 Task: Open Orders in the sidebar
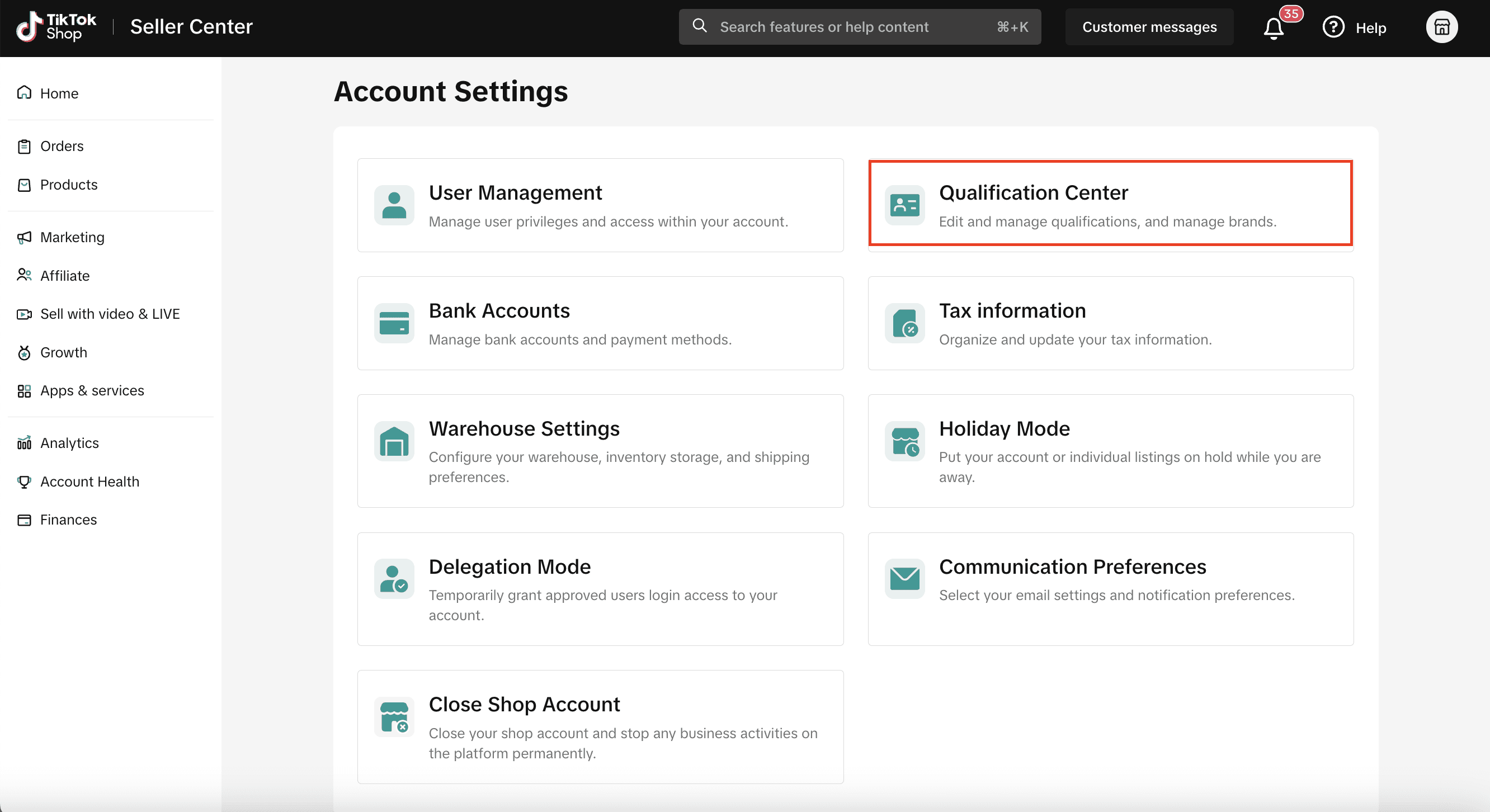pos(62,147)
